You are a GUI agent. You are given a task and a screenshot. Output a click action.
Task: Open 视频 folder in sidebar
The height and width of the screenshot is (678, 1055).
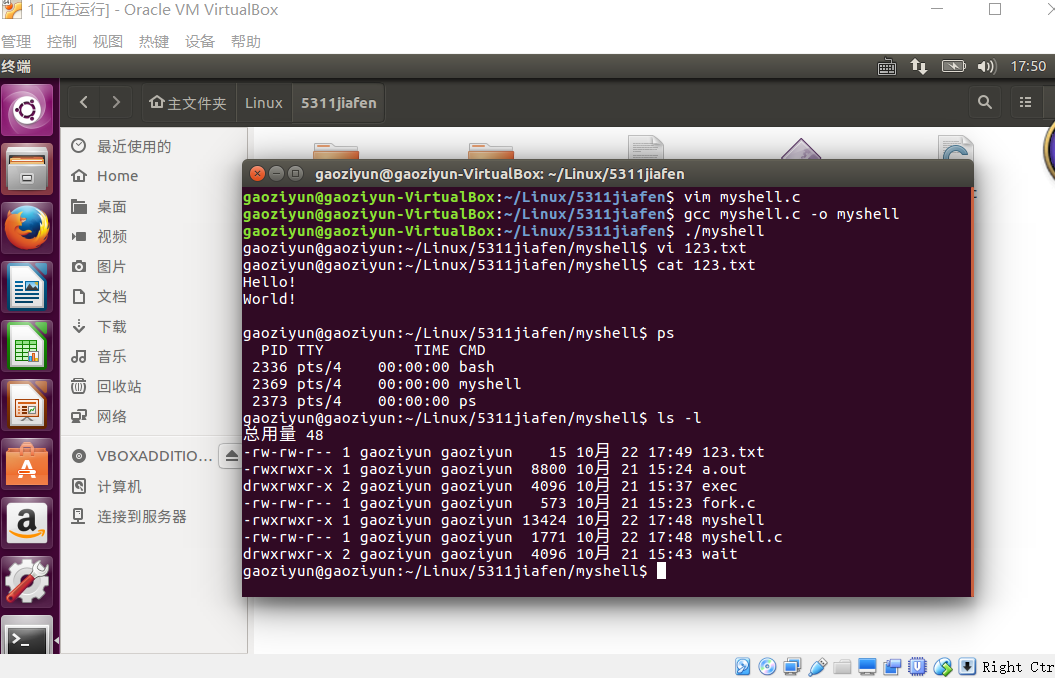pyautogui.click(x=155, y=236)
